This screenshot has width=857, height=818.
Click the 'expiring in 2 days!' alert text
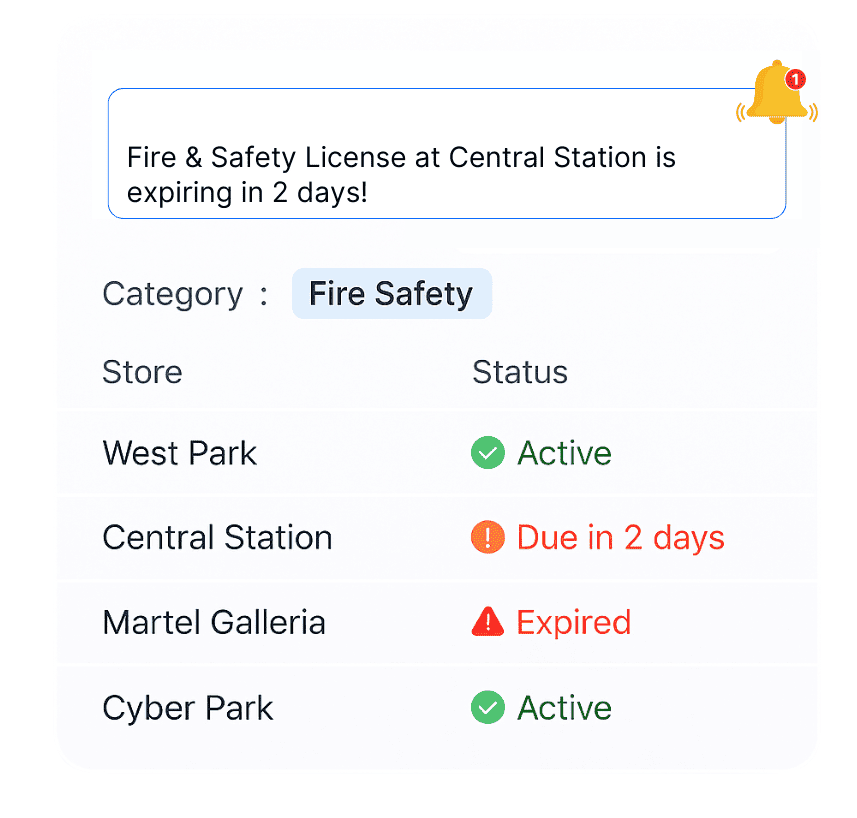247,193
